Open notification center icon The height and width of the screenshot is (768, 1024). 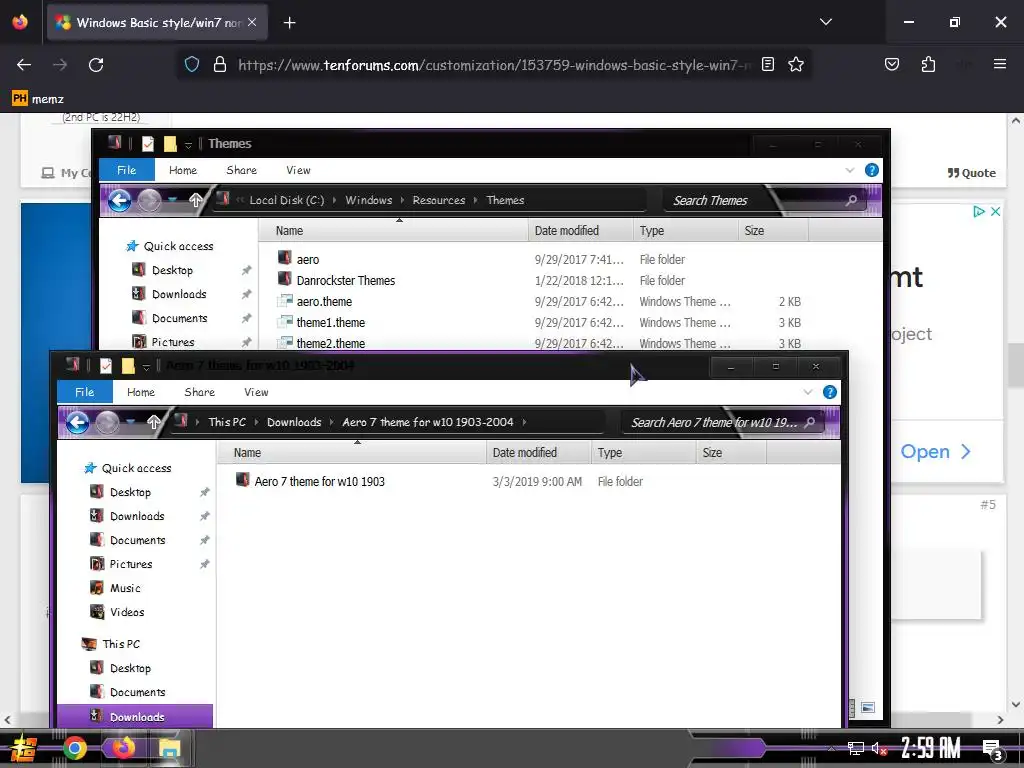[992, 748]
